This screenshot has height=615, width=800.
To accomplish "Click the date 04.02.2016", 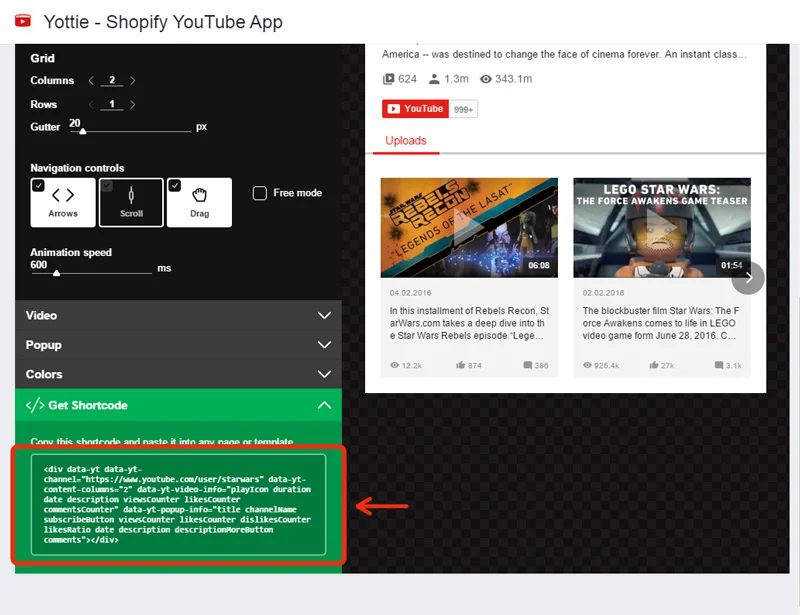I will (x=410, y=292).
